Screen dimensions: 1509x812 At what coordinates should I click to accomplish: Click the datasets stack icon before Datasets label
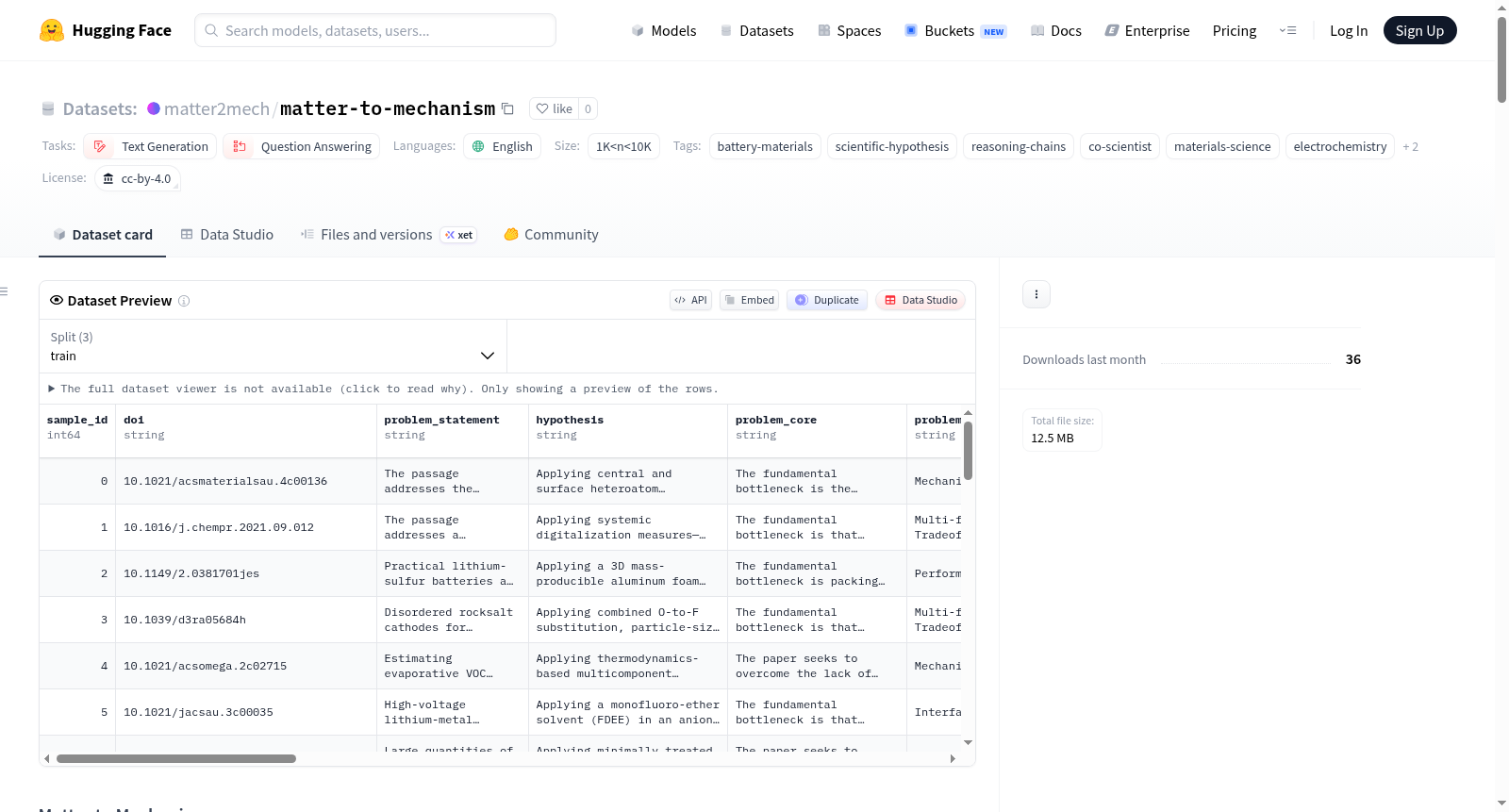coord(48,108)
